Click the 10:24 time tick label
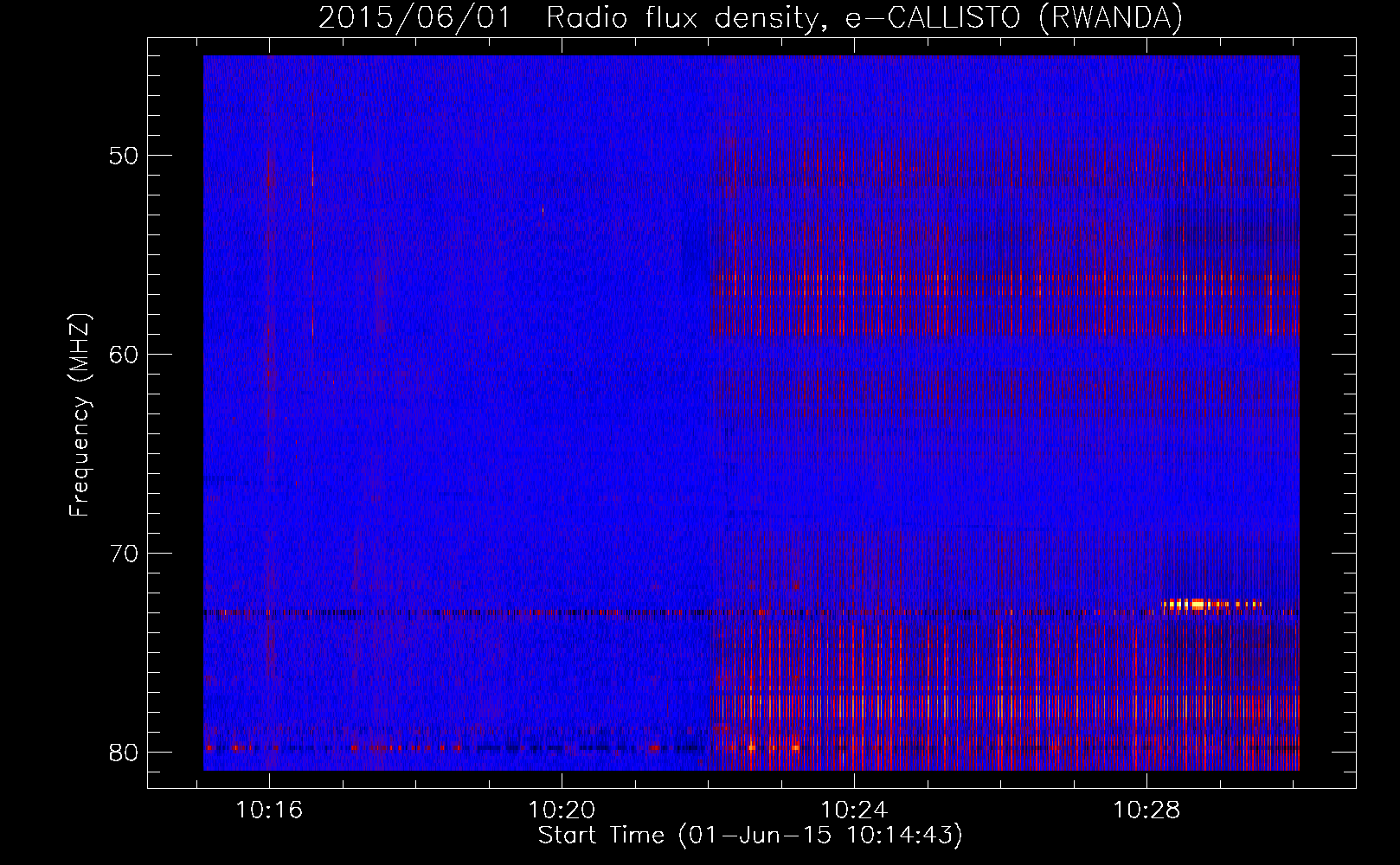Viewport: 1400px width, 865px height. (854, 811)
